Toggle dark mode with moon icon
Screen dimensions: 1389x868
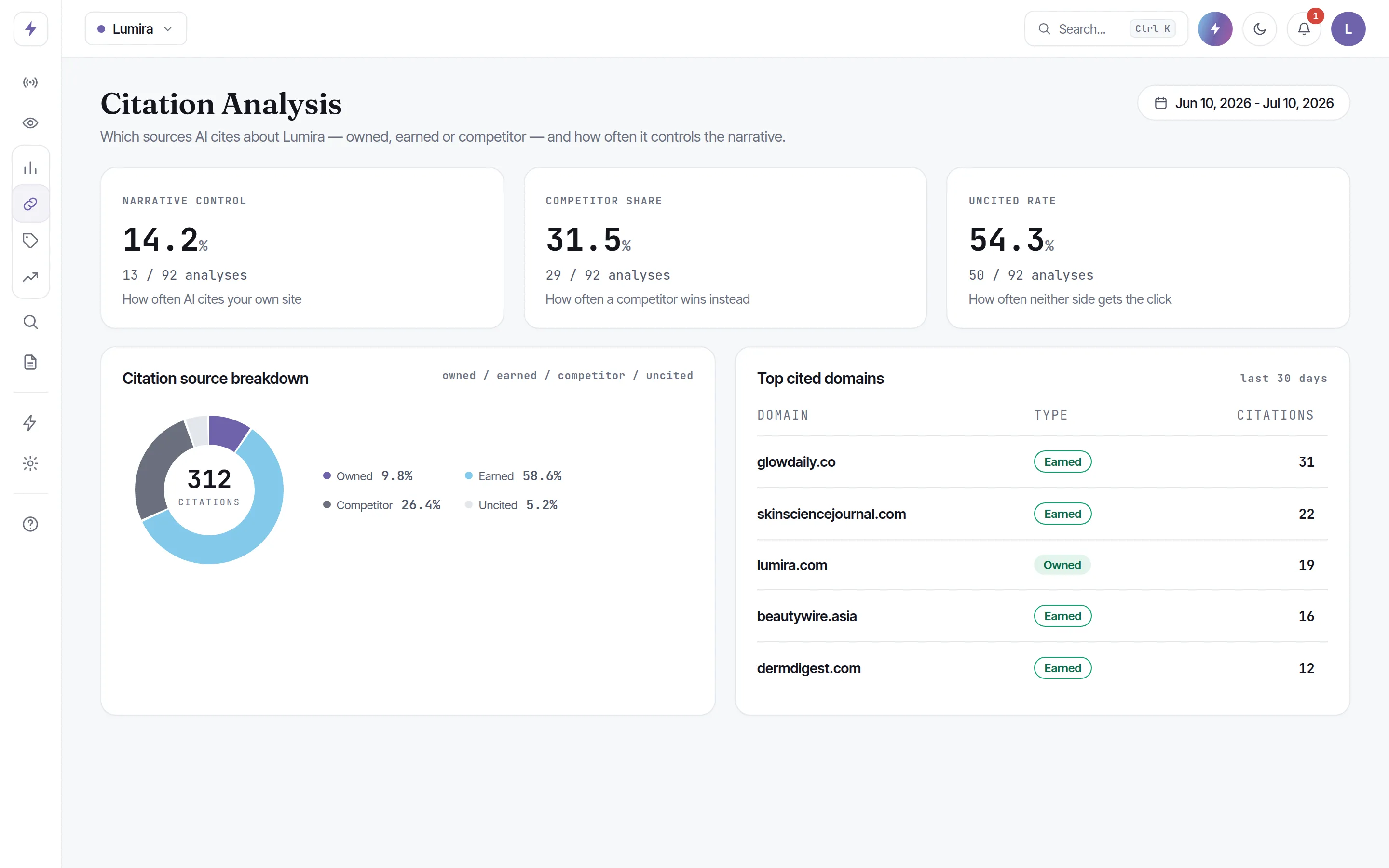coord(1260,29)
